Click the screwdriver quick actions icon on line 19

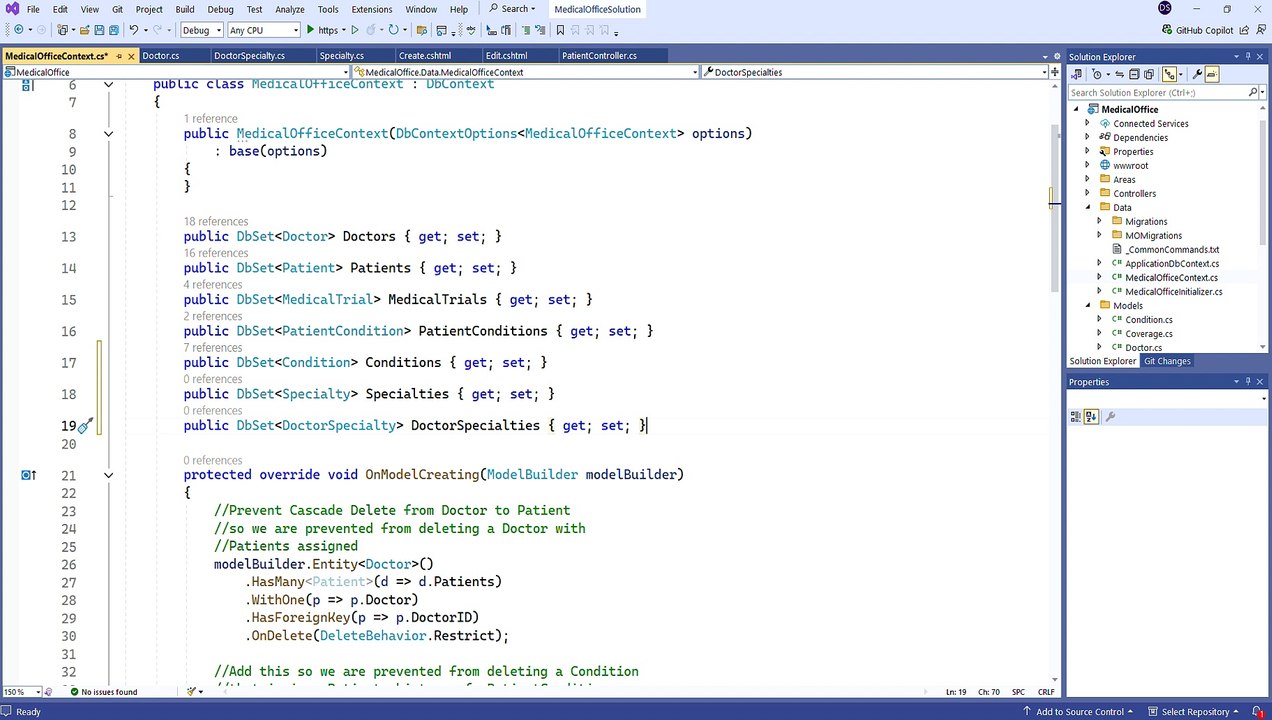point(86,426)
